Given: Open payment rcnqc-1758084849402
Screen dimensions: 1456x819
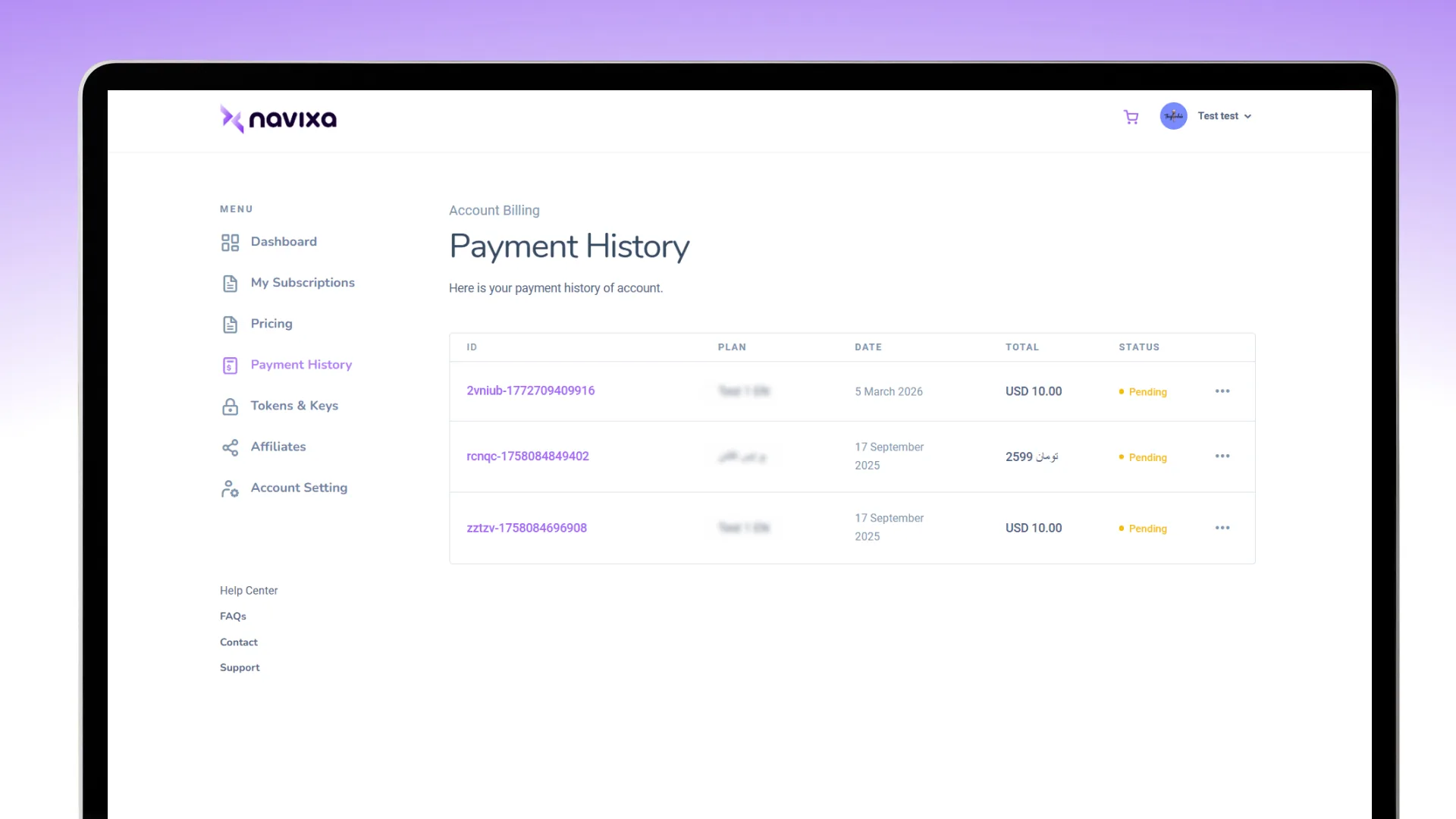Looking at the screenshot, I should [528, 457].
